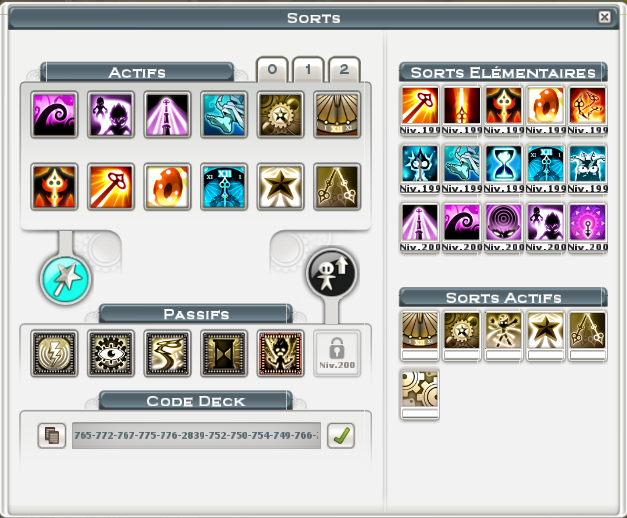The height and width of the screenshot is (518, 627).
Task: Click the golden sundial spell in Actifs
Action: coord(337,114)
